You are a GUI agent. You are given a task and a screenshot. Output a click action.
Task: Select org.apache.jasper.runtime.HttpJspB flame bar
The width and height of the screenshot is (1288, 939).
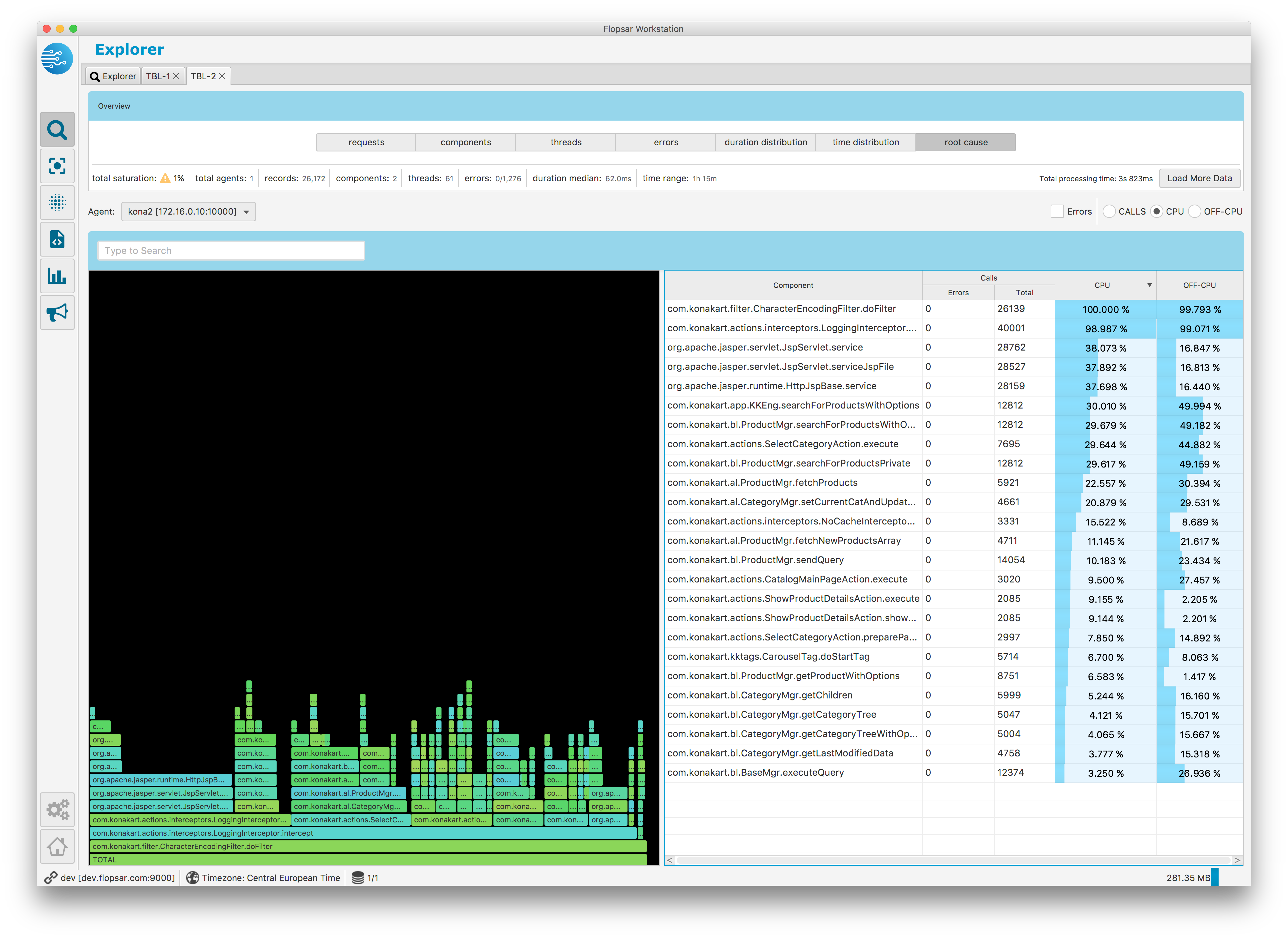(161, 780)
